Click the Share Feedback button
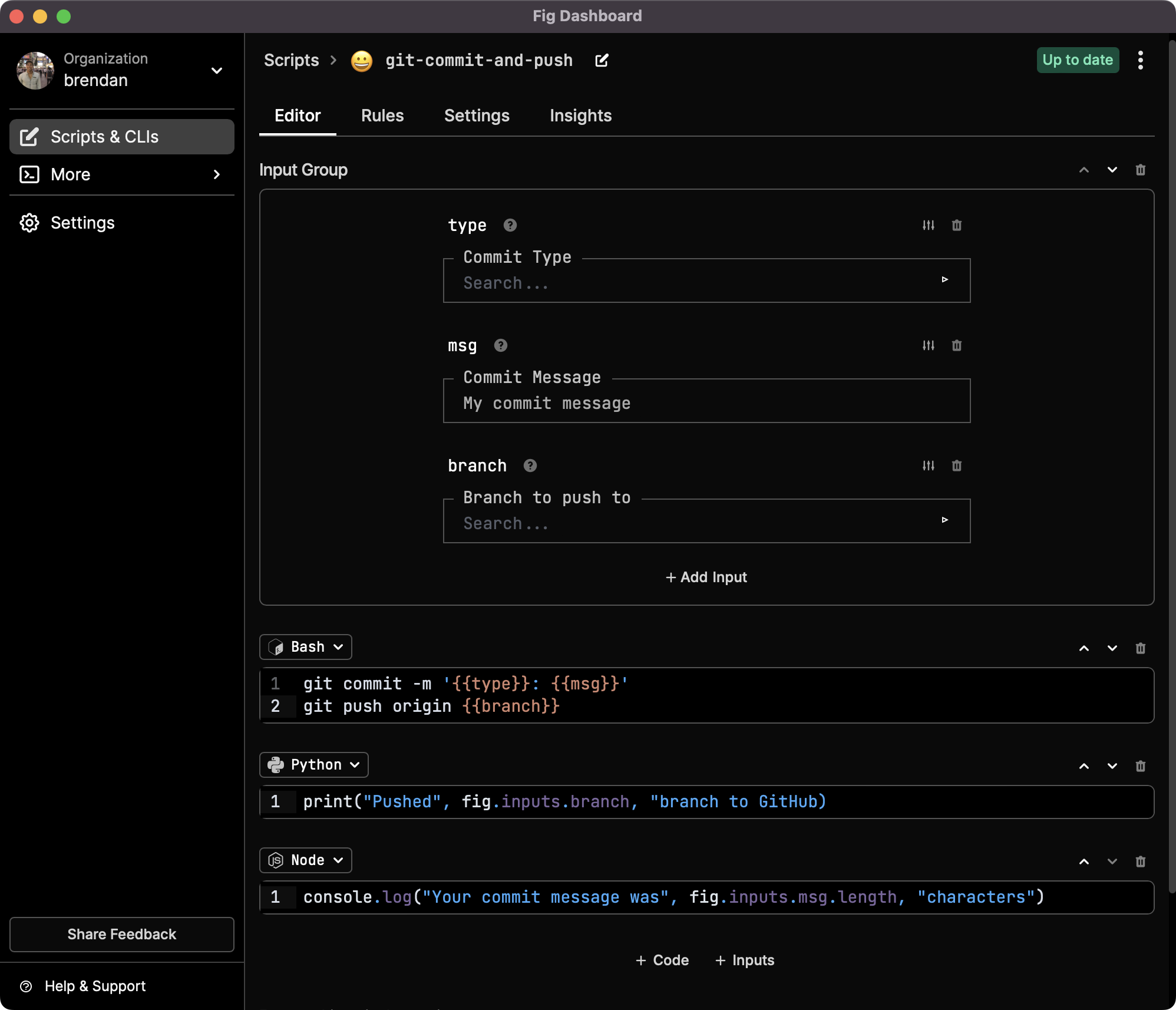 pos(121,934)
